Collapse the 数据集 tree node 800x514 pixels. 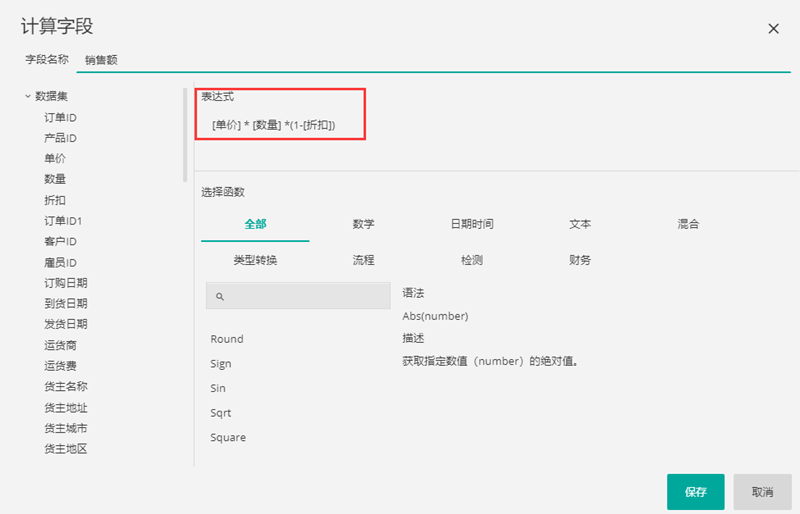(x=27, y=96)
